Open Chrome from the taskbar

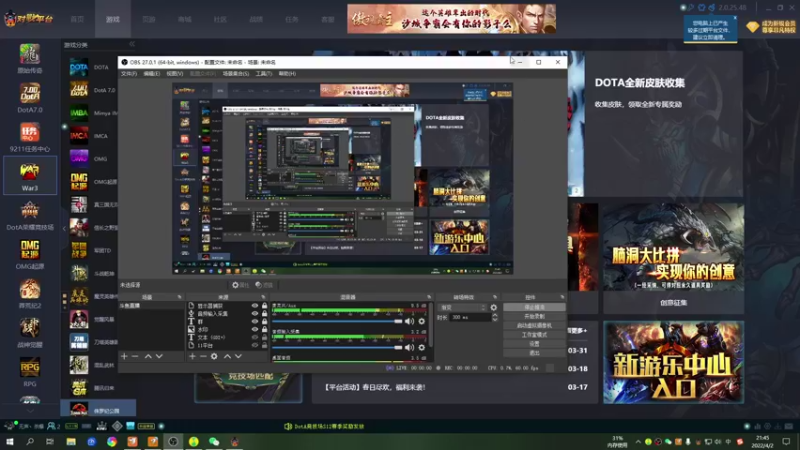[x=112, y=441]
